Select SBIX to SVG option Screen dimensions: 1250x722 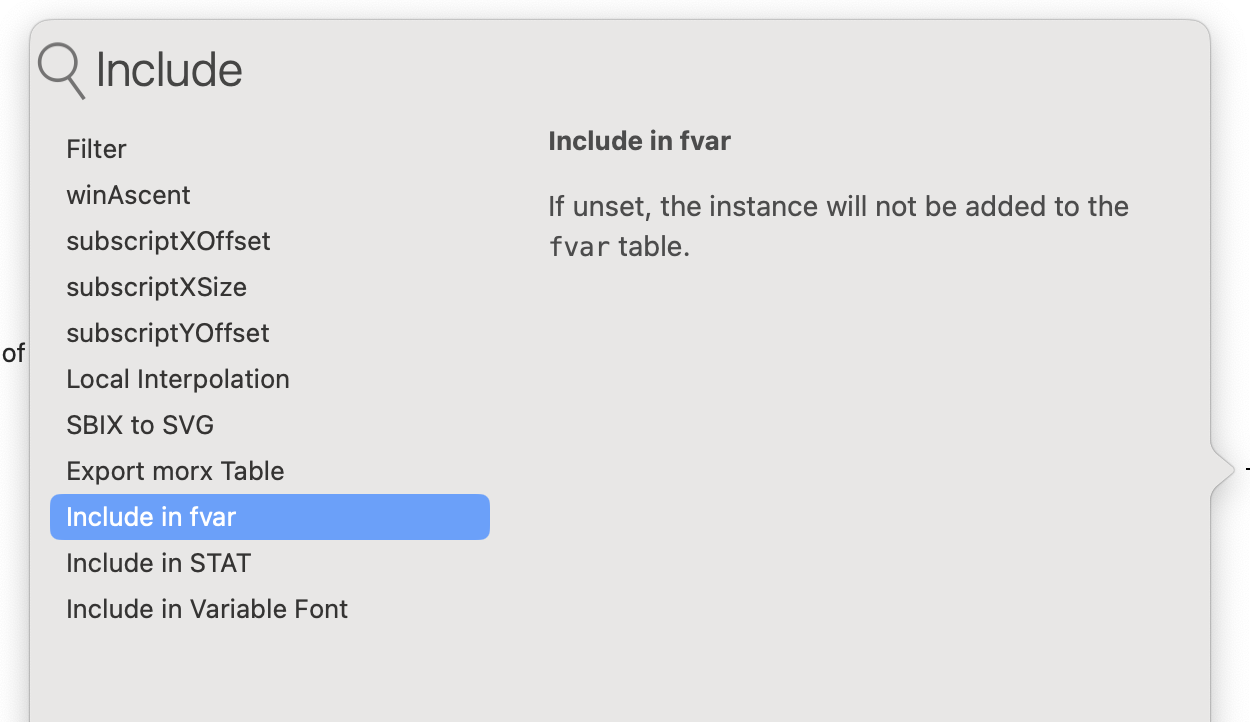pyautogui.click(x=140, y=425)
